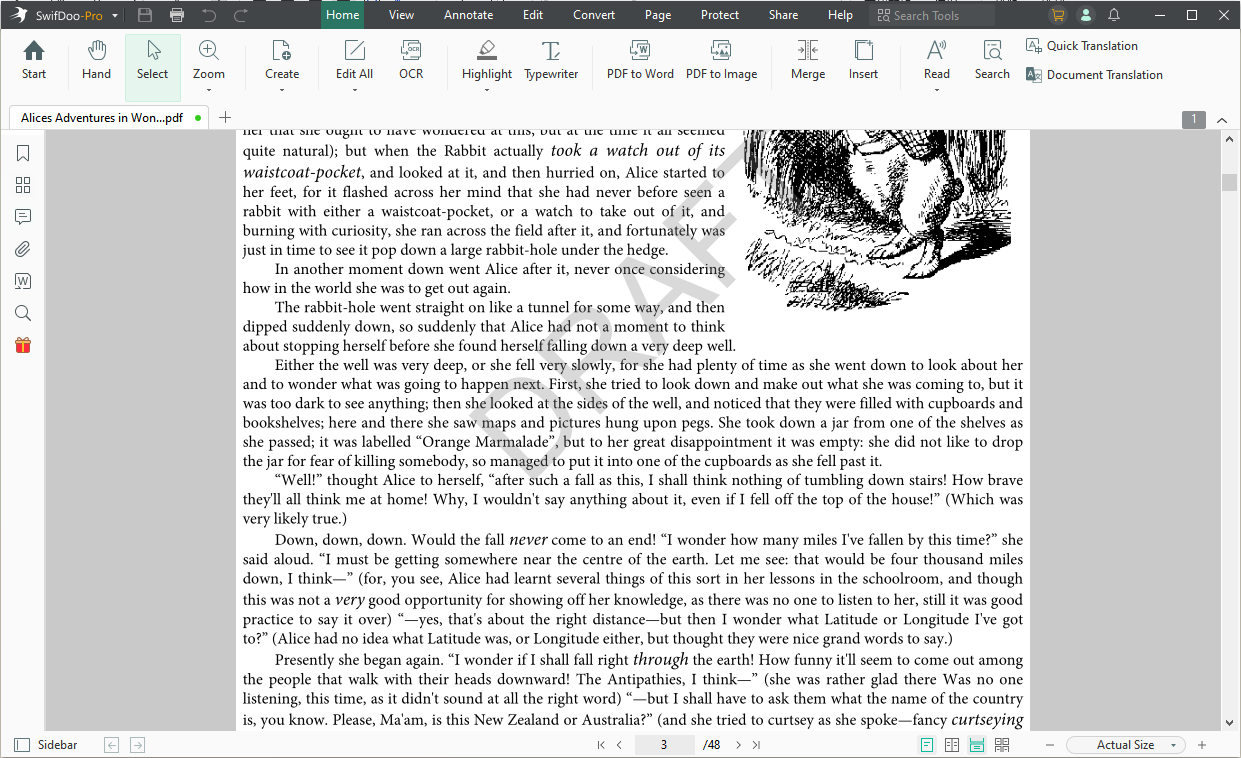Click the page number input field
Image resolution: width=1241 pixels, height=758 pixels.
pos(664,745)
